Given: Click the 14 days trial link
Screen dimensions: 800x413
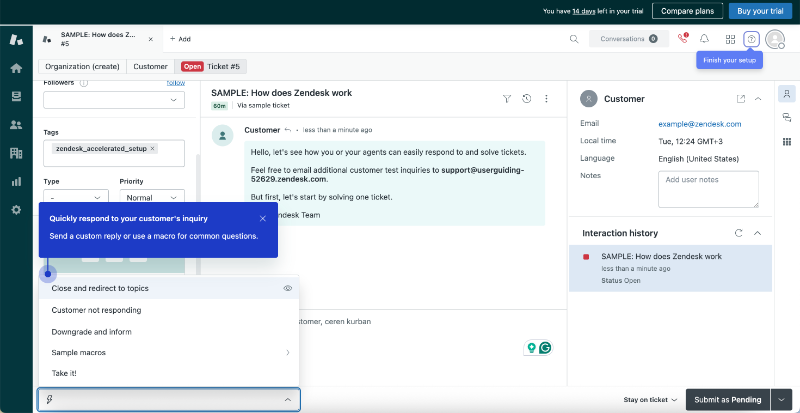Looking at the screenshot, I should [x=582, y=11].
